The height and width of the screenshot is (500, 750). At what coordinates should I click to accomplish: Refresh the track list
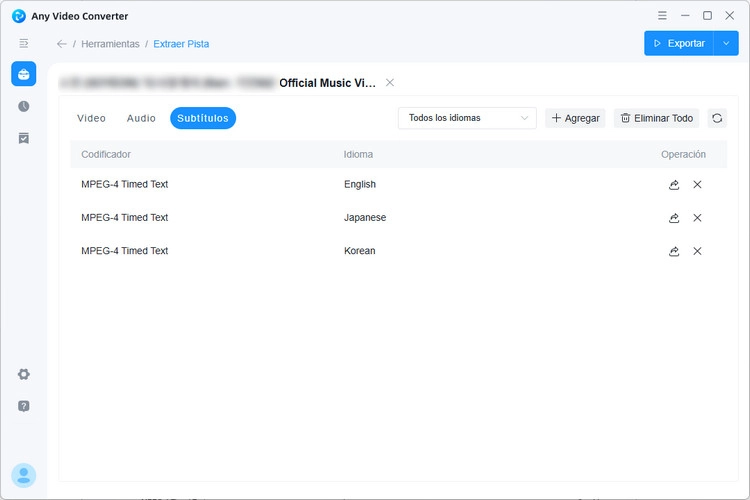717,118
